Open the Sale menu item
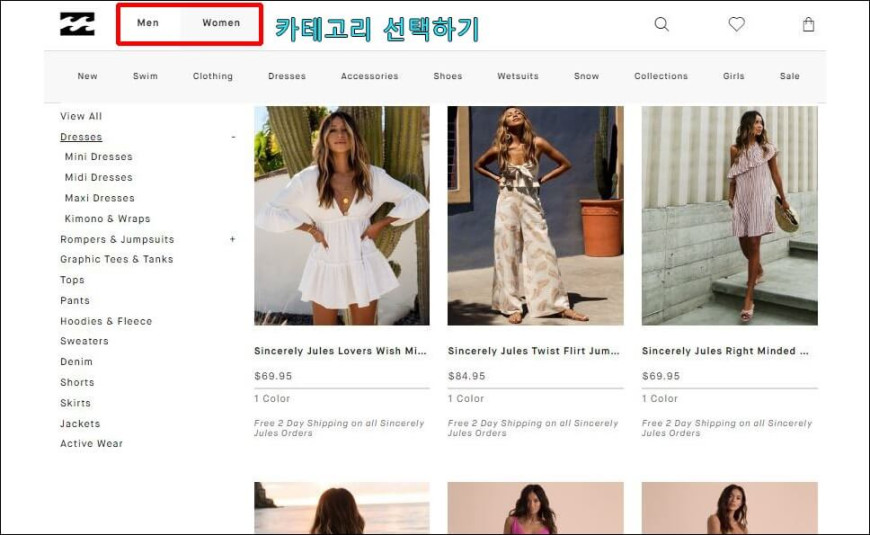The height and width of the screenshot is (535, 870). 790,76
